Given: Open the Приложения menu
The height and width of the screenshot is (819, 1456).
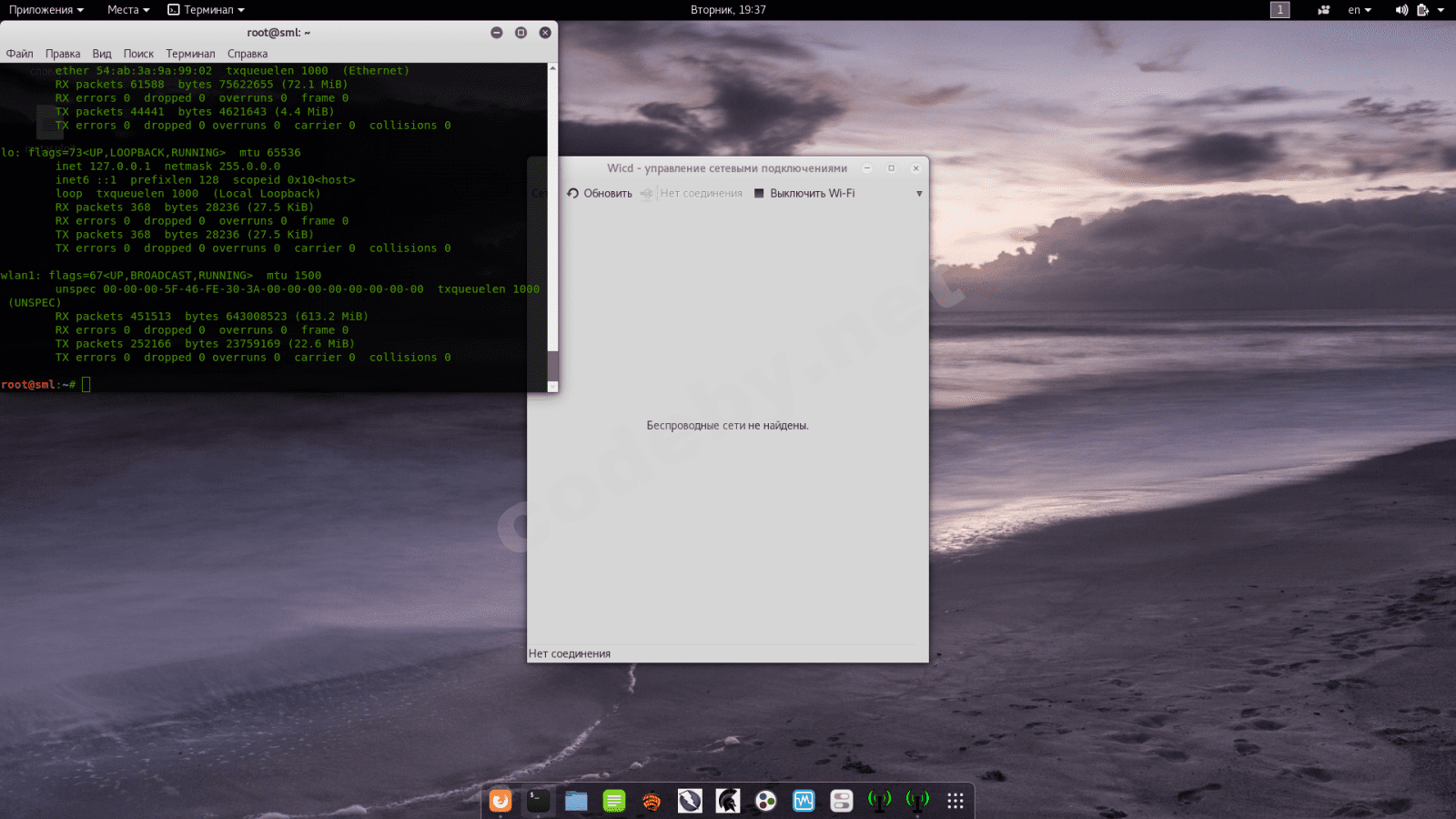Looking at the screenshot, I should coord(45,10).
